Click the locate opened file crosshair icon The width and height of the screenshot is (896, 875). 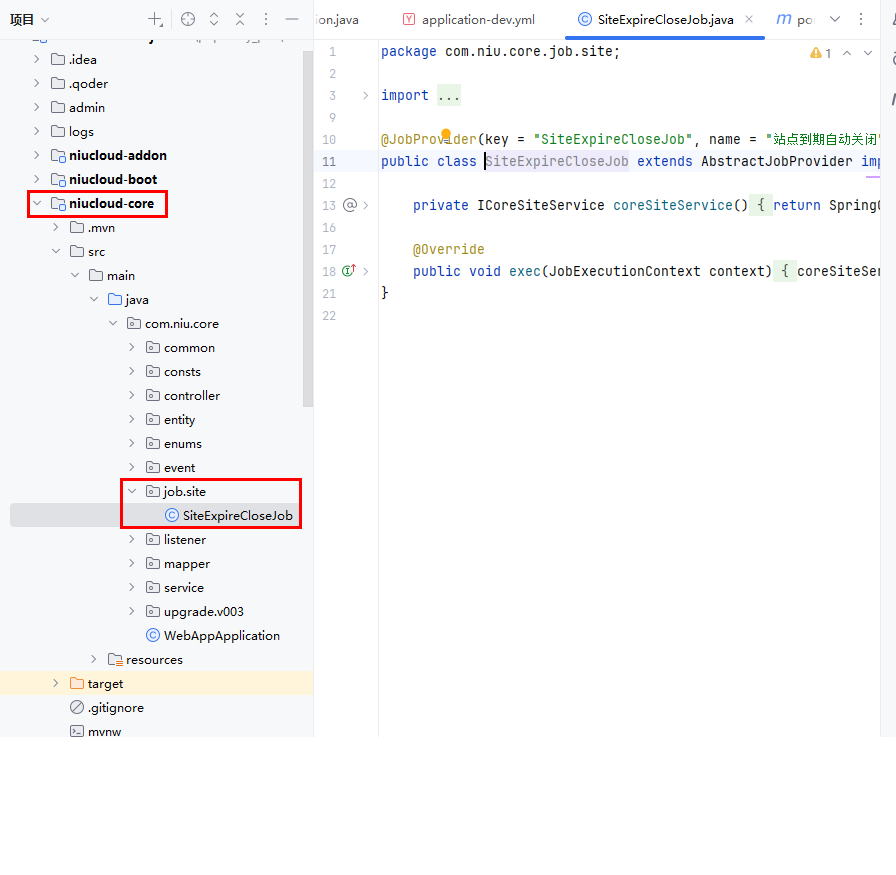pyautogui.click(x=188, y=19)
